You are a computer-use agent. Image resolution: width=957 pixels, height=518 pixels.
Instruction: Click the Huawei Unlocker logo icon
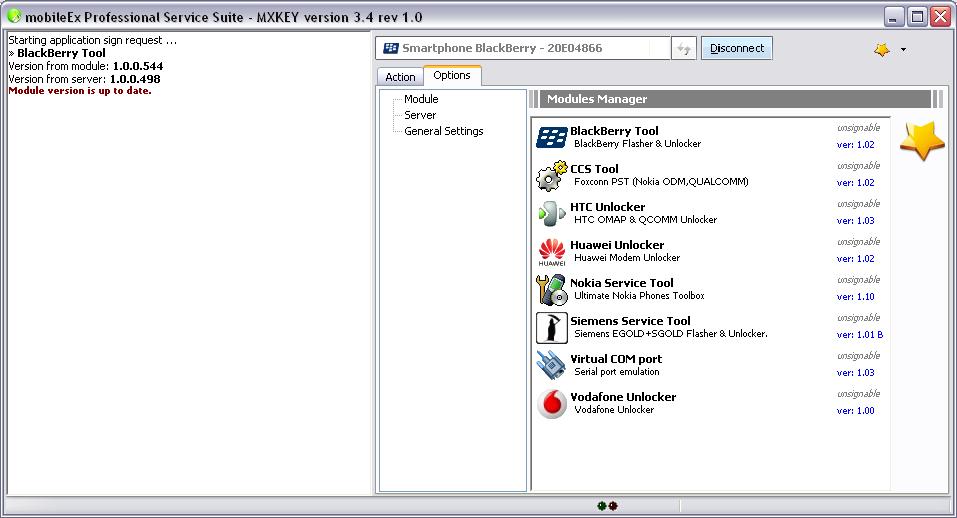tap(552, 252)
